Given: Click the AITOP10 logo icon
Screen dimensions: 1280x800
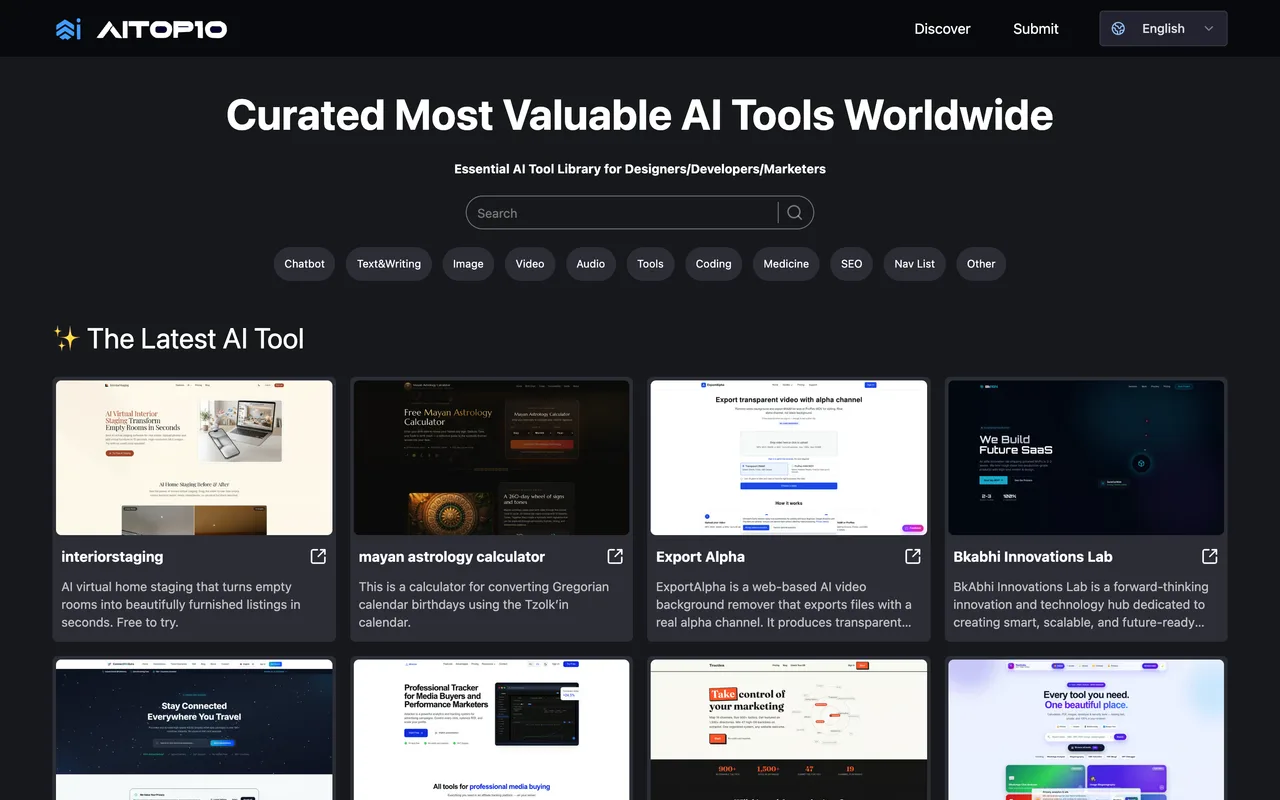Looking at the screenshot, I should click(x=69, y=29).
